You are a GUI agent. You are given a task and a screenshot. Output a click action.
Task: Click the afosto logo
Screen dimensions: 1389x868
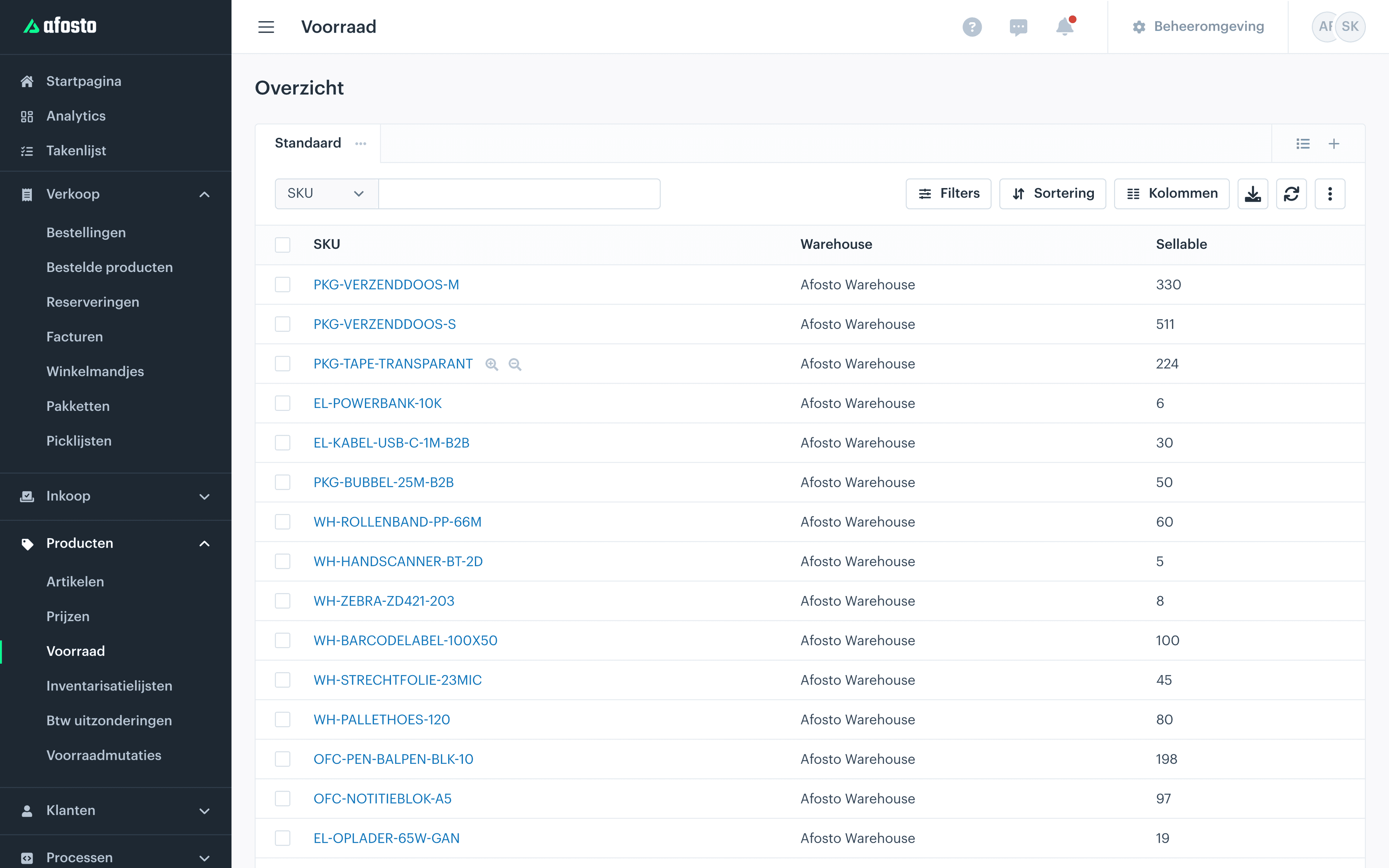click(60, 26)
